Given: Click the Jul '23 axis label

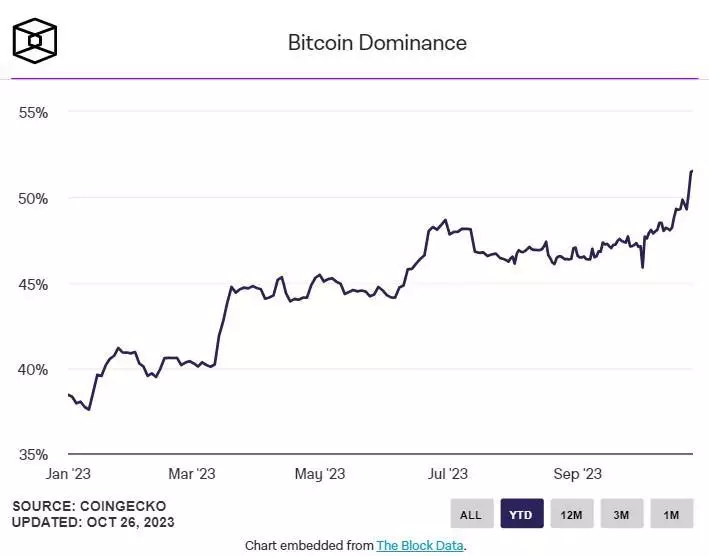Looking at the screenshot, I should pos(448,474).
